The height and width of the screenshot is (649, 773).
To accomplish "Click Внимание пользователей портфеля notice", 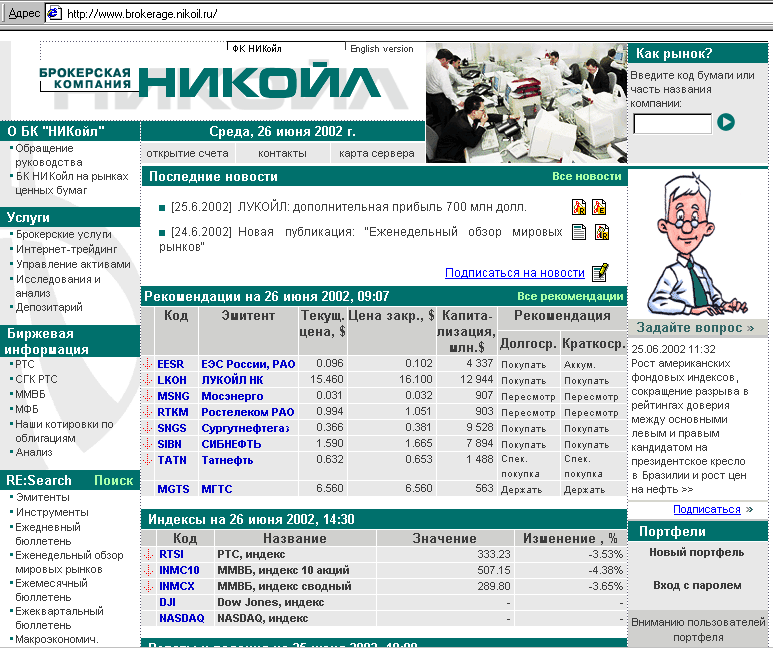I will click(698, 630).
